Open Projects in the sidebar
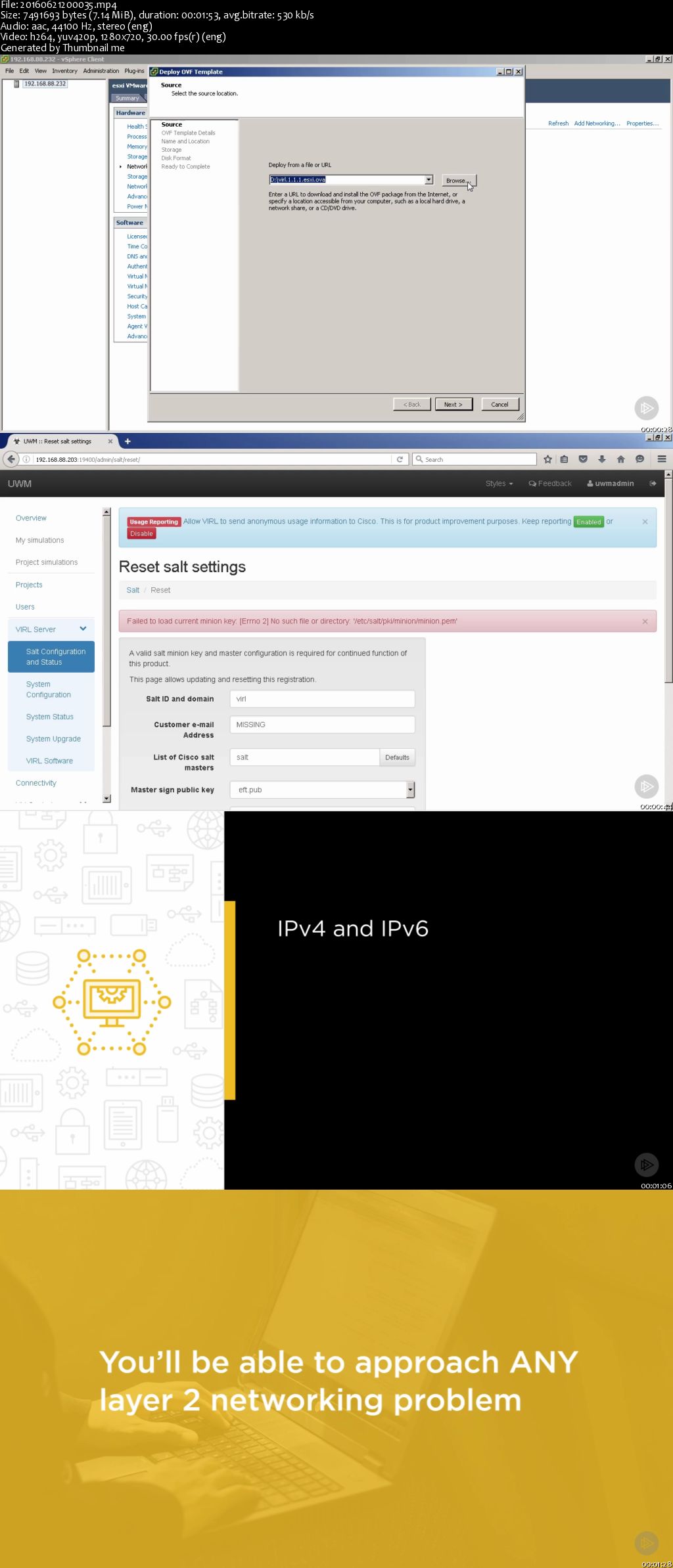The width and height of the screenshot is (673, 1568). point(29,585)
